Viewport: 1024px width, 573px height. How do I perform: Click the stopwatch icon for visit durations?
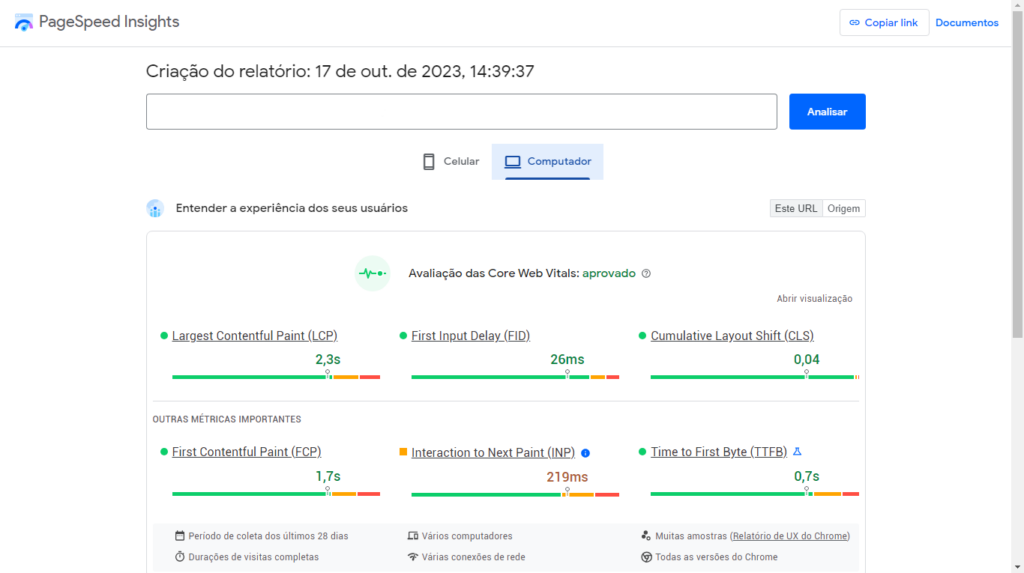[180, 557]
